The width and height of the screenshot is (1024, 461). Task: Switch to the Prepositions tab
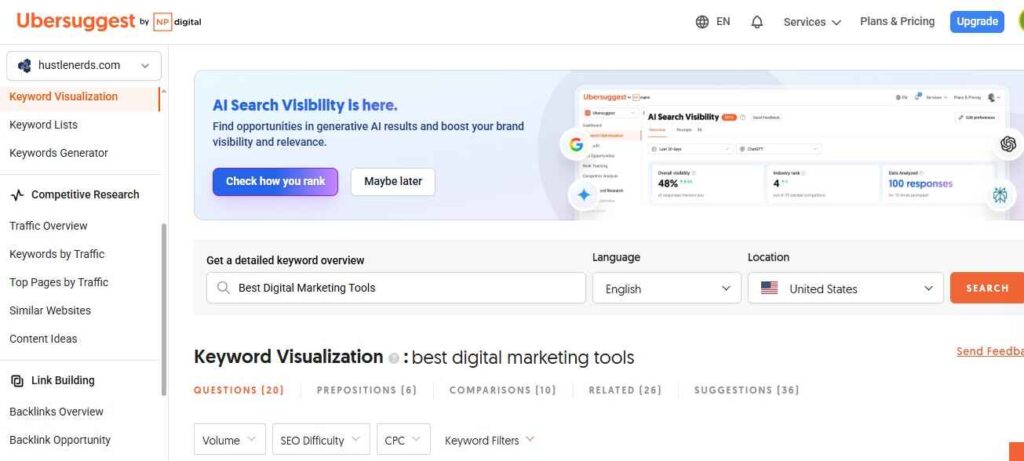[366, 390]
